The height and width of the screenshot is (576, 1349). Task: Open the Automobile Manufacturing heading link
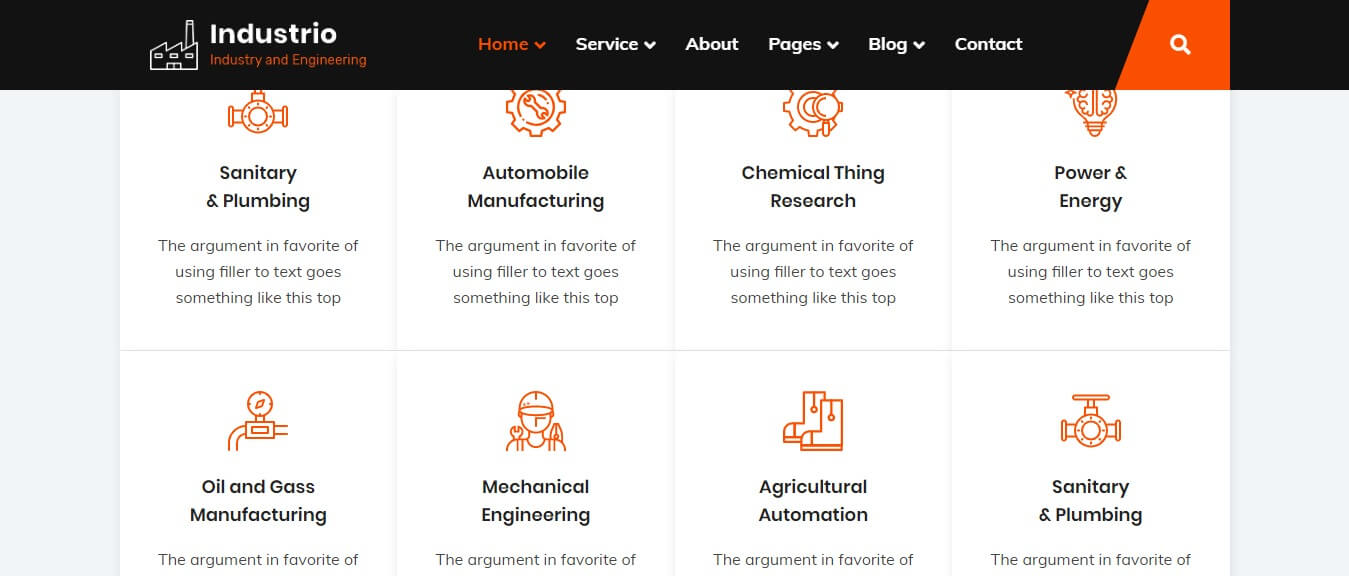536,187
